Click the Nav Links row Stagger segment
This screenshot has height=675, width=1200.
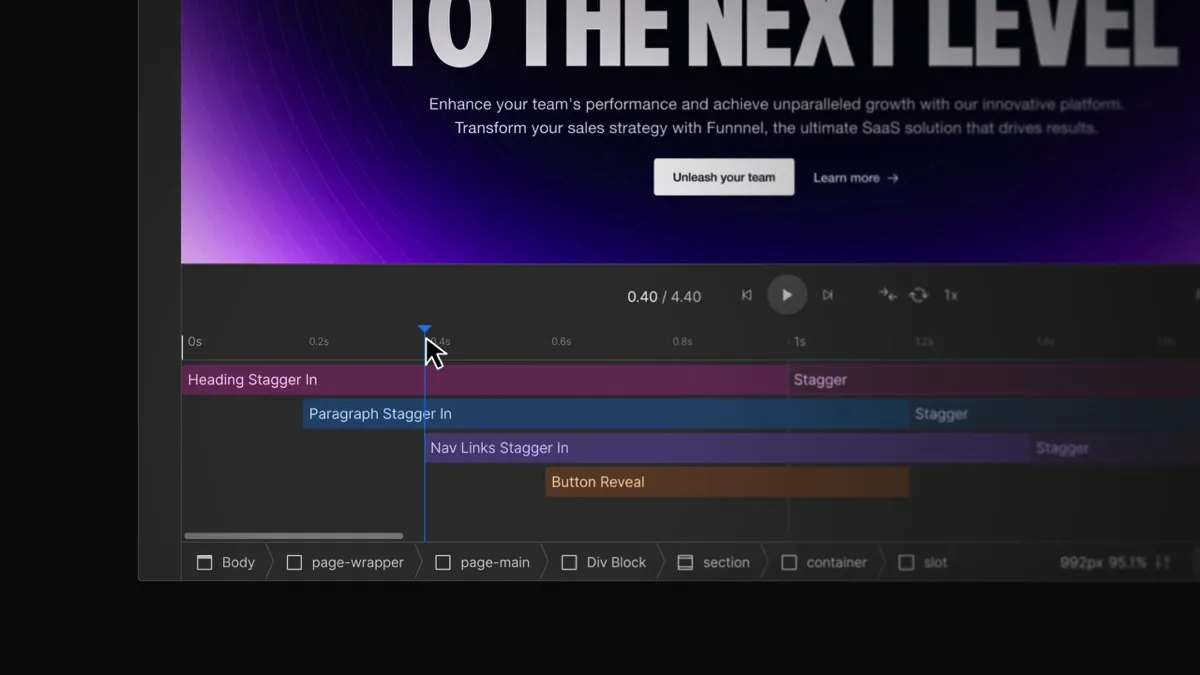click(1115, 448)
